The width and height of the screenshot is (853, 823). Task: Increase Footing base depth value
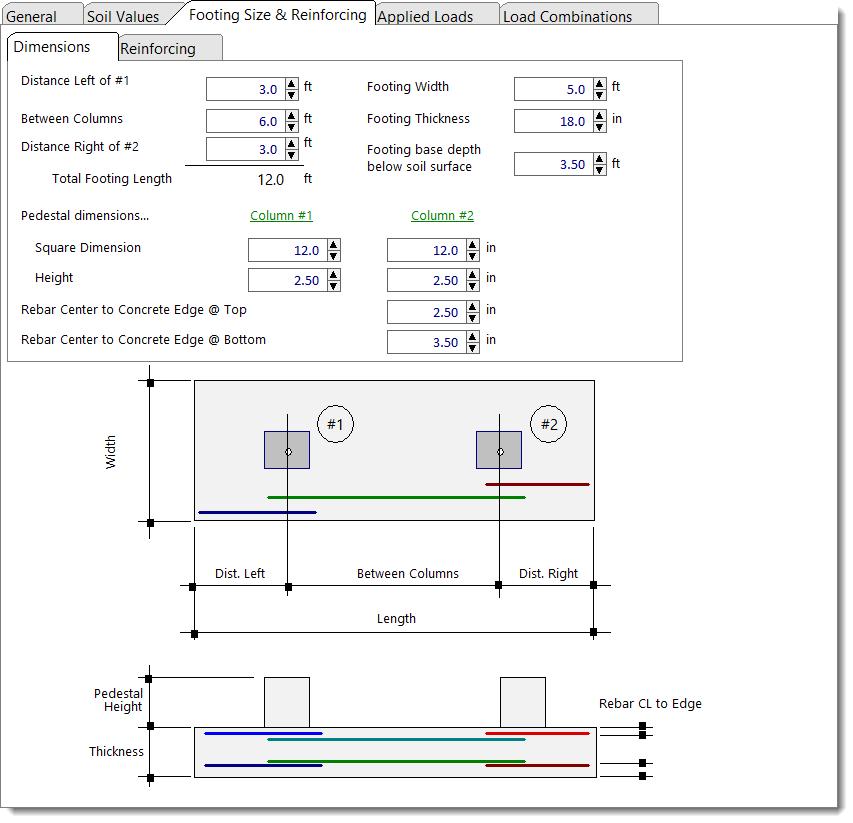pyautogui.click(x=599, y=159)
